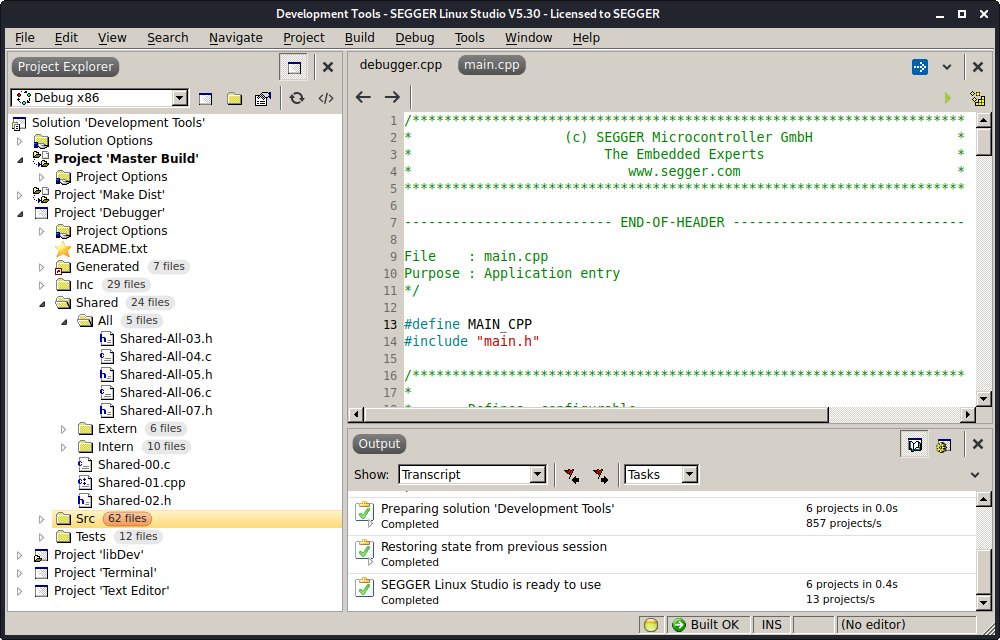Click the Solution 'Development Tools' icon
Viewport: 1000px width, 640px height.
tap(19, 123)
